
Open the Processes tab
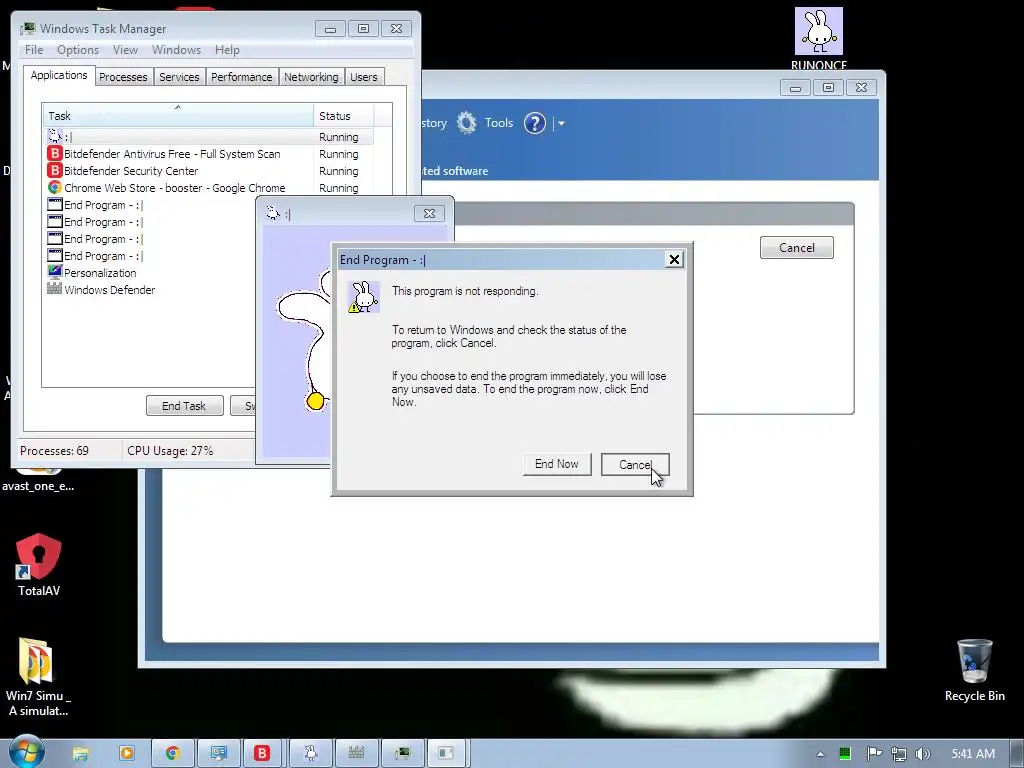[123, 77]
